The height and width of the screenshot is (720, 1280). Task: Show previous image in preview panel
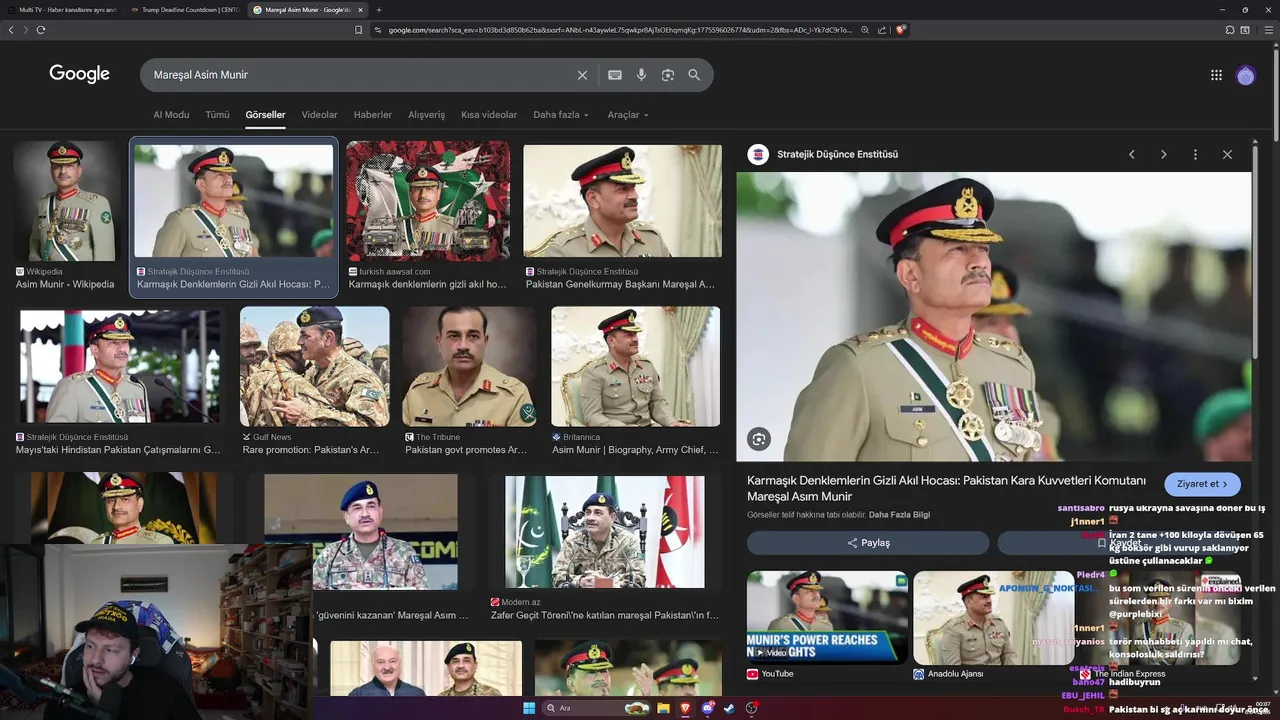point(1132,154)
